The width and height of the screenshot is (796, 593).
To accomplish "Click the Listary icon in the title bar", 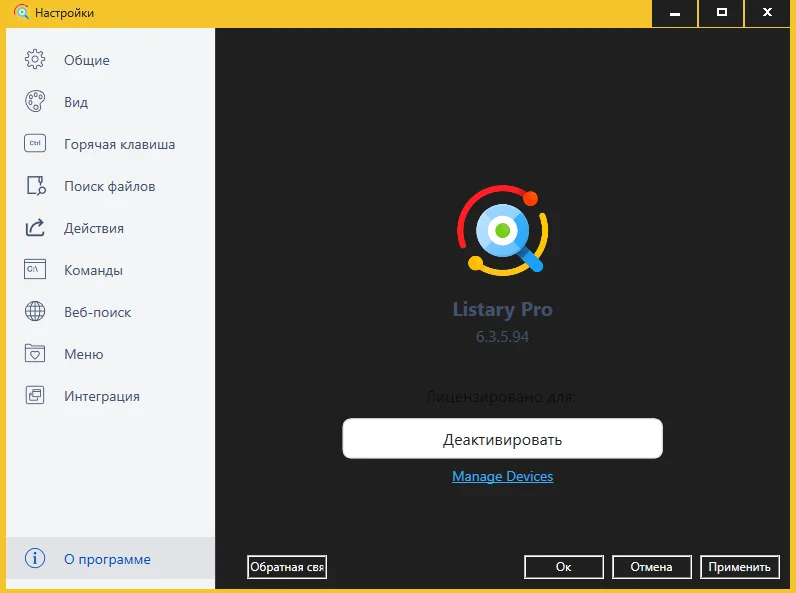I will [21, 14].
